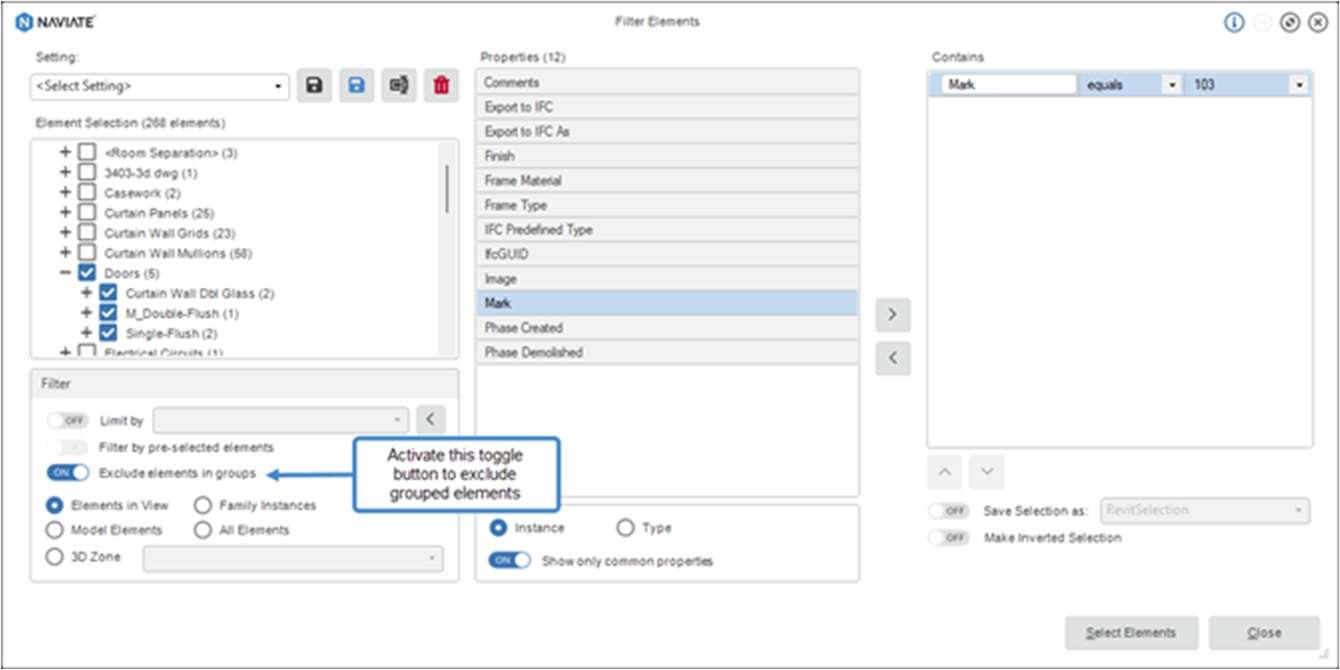Select the Export to IFC As property
The image size is (1340, 670).
click(667, 131)
